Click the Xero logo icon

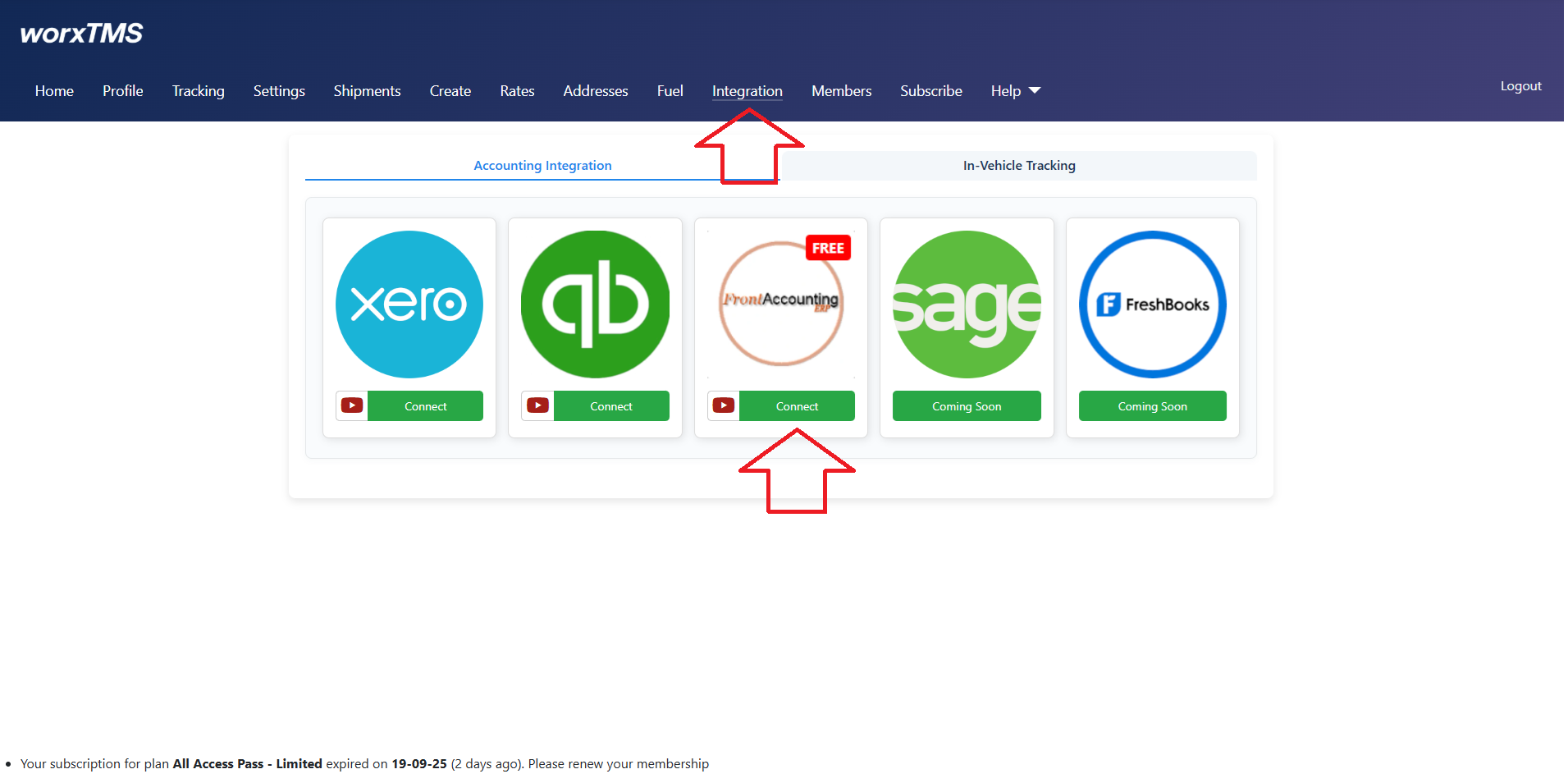(x=409, y=304)
